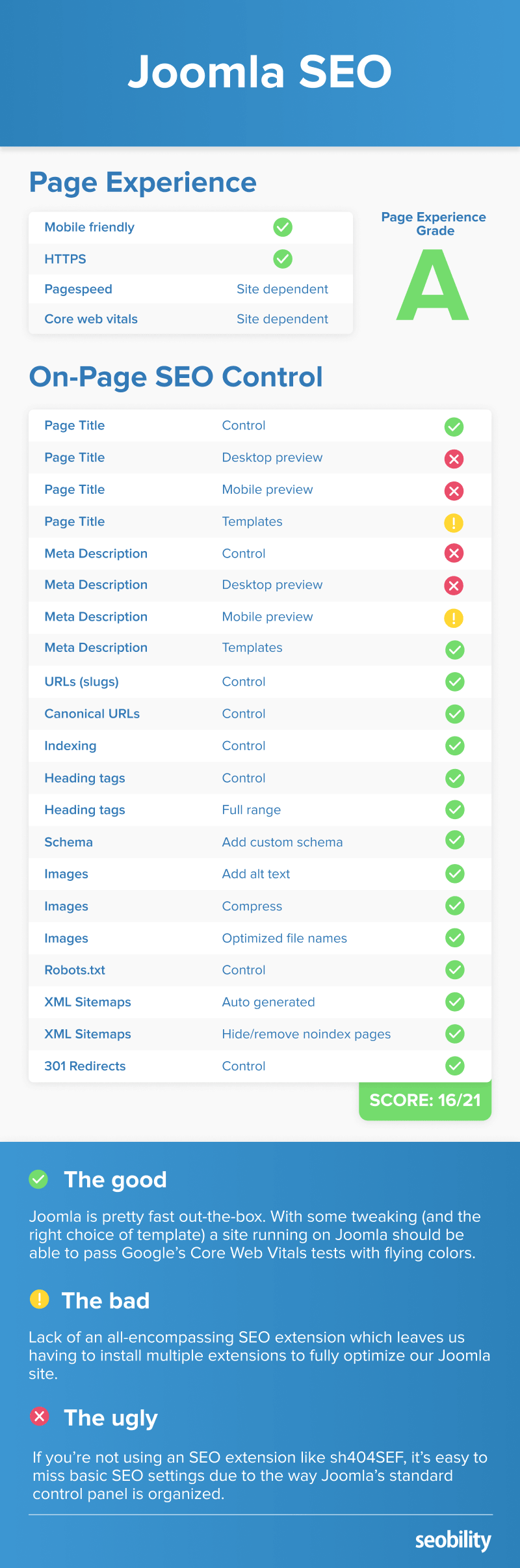Click the green check for Canonical URLs Control

click(x=455, y=714)
